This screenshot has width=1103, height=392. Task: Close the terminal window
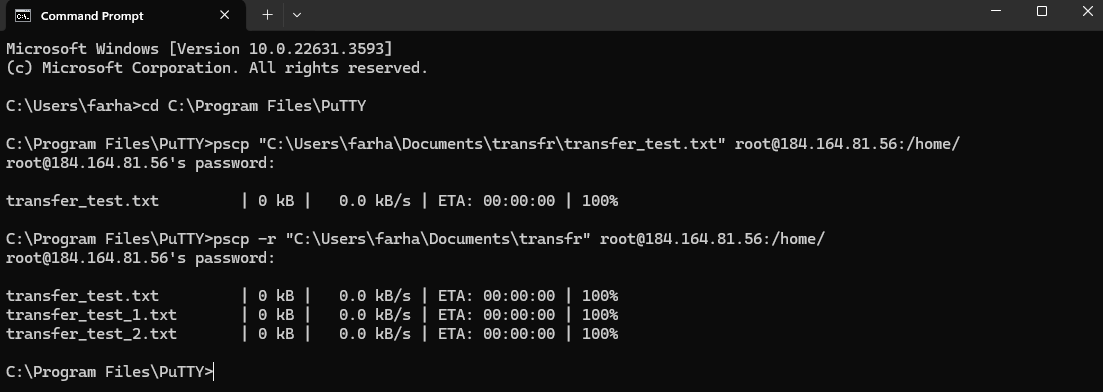1088,11
